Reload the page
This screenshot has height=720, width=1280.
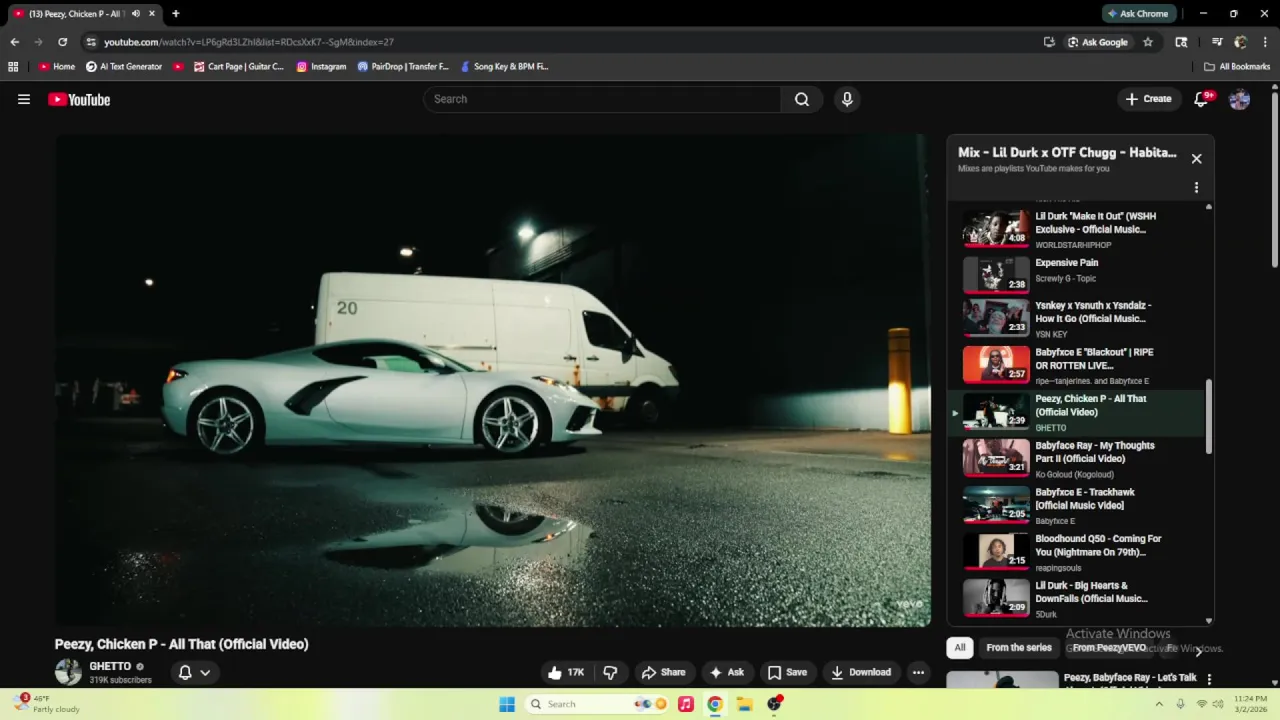click(62, 42)
